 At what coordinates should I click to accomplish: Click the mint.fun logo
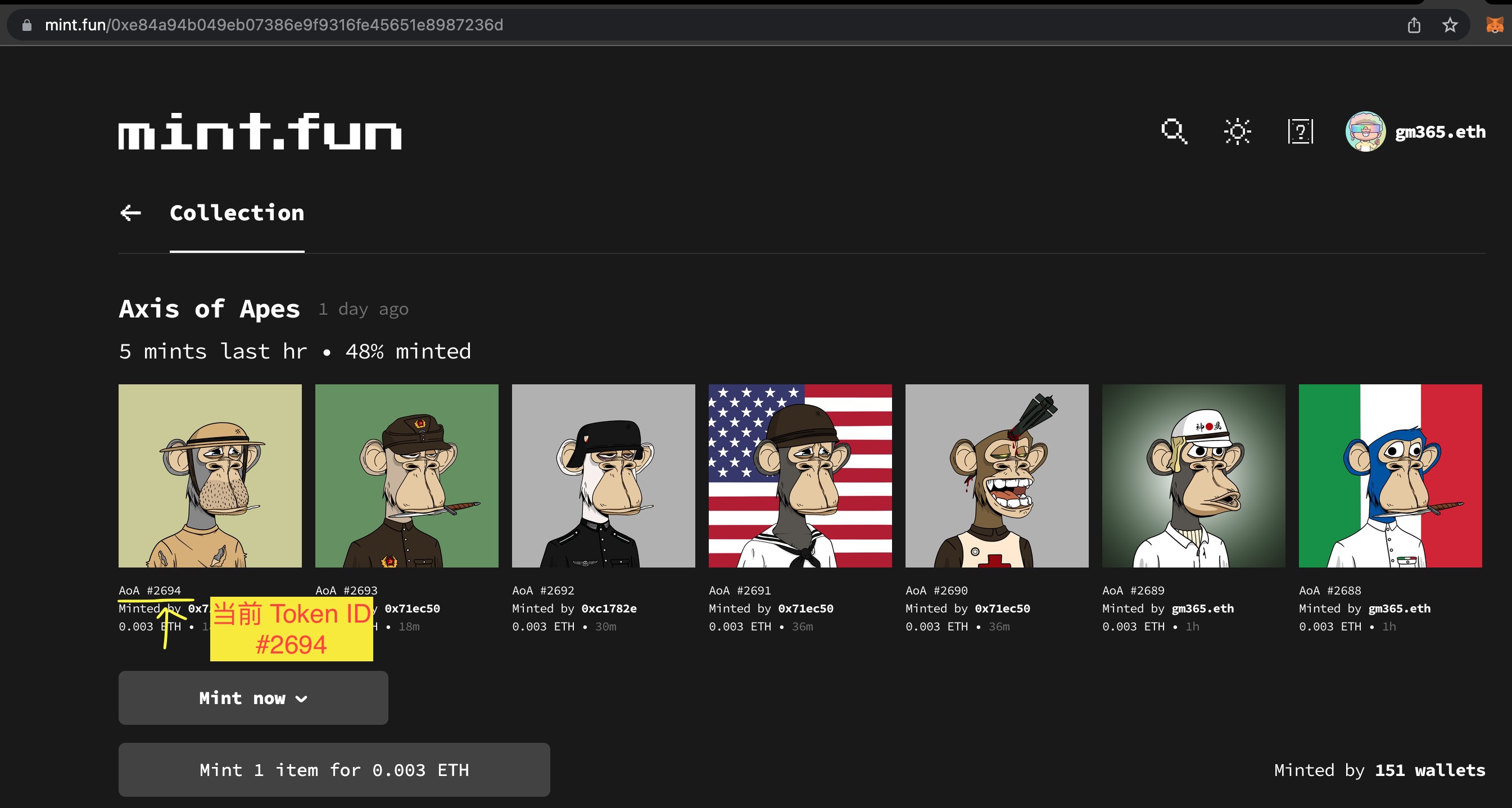[260, 131]
